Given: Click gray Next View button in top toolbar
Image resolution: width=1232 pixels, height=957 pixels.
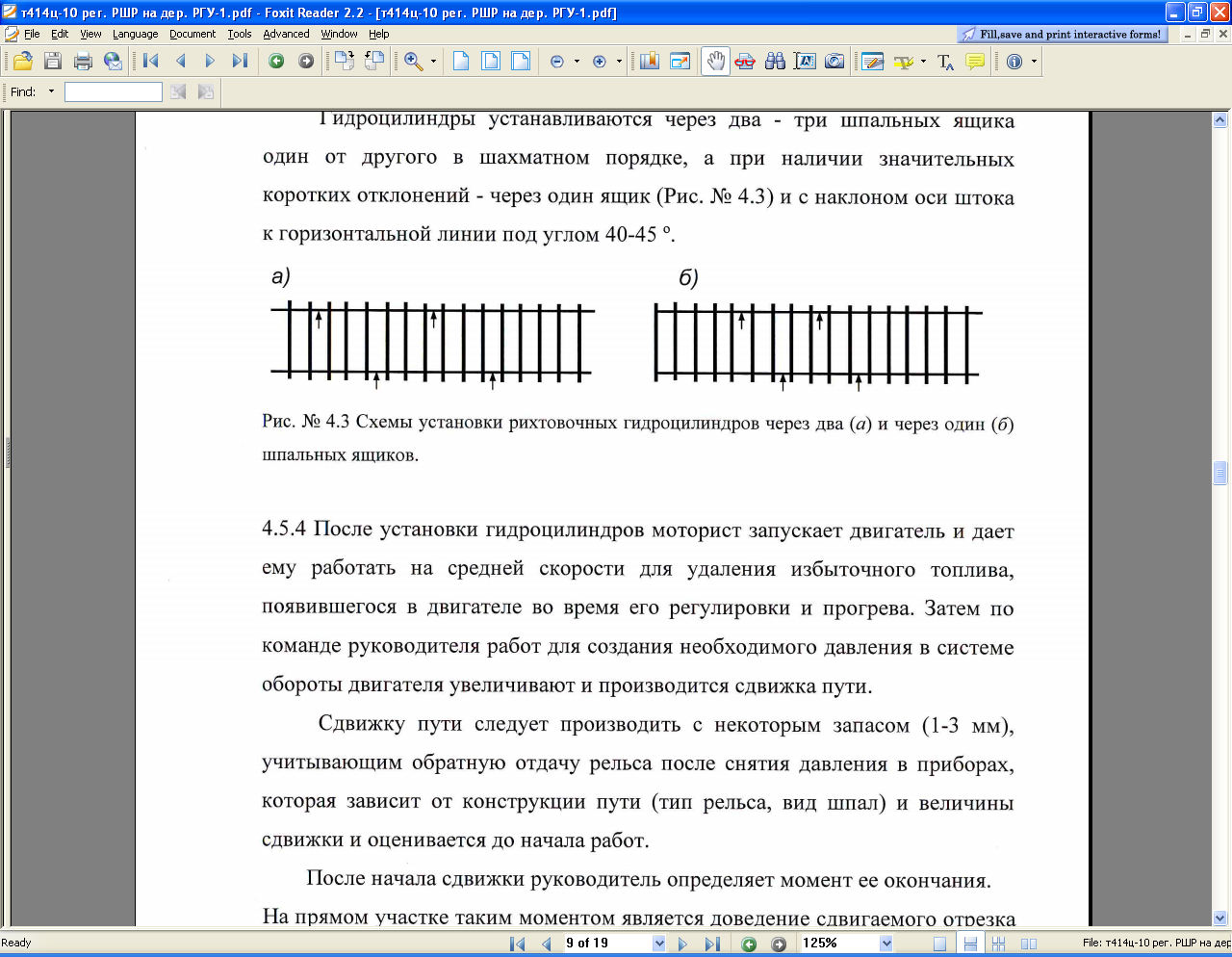Looking at the screenshot, I should [x=306, y=62].
